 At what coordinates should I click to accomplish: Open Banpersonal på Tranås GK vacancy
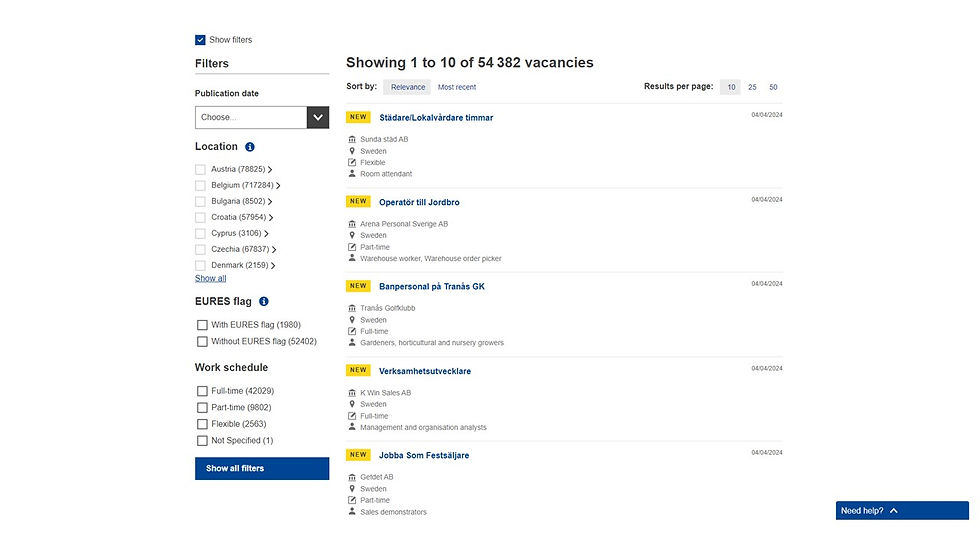[432, 287]
